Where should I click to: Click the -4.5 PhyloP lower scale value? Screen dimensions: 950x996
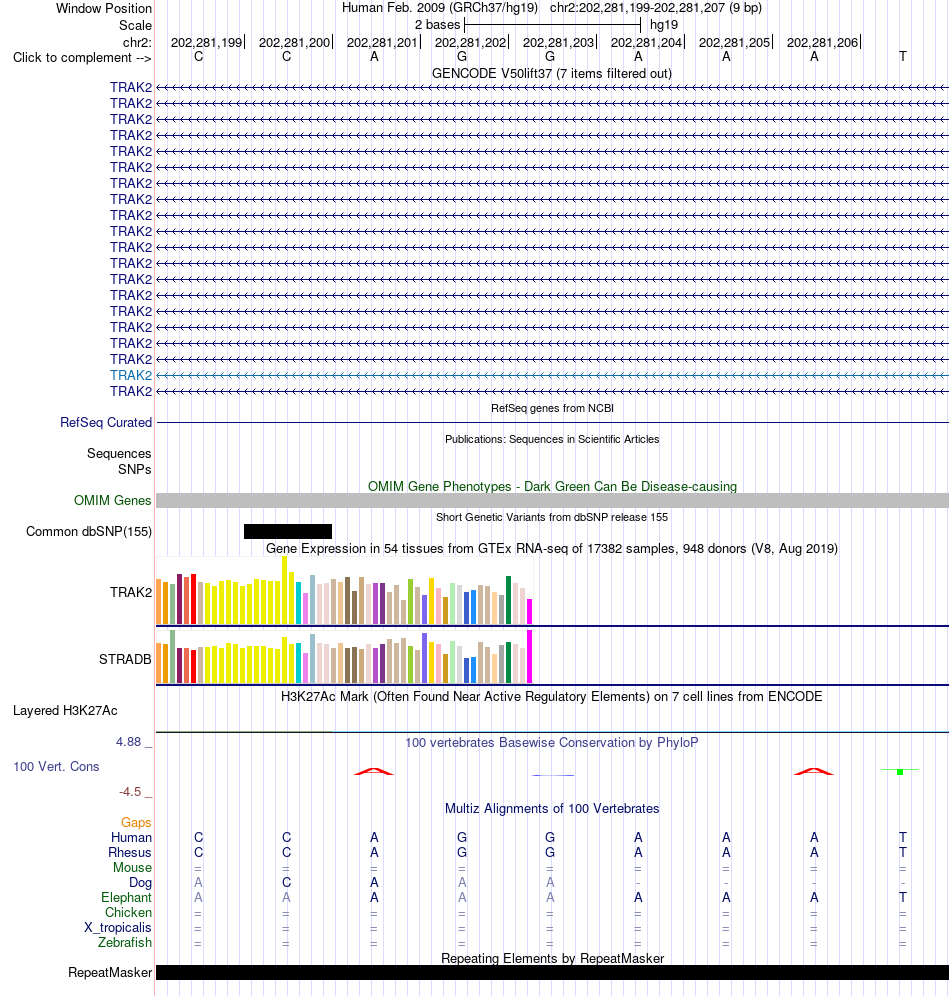click(x=130, y=792)
